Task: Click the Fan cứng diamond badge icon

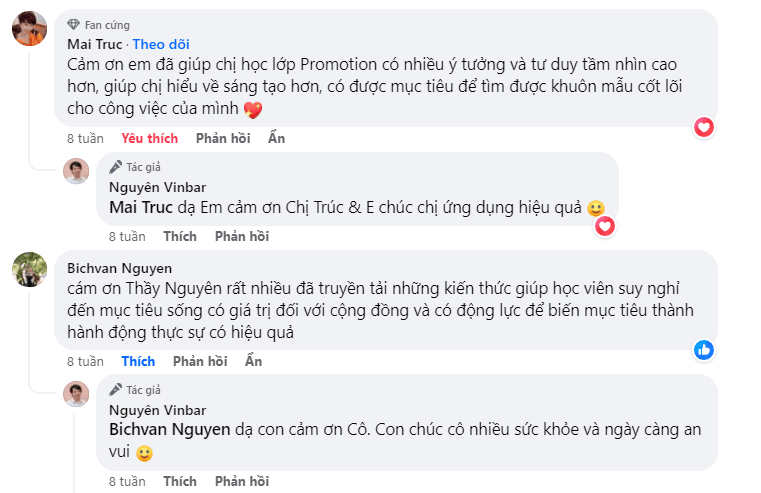Action: coord(73,25)
